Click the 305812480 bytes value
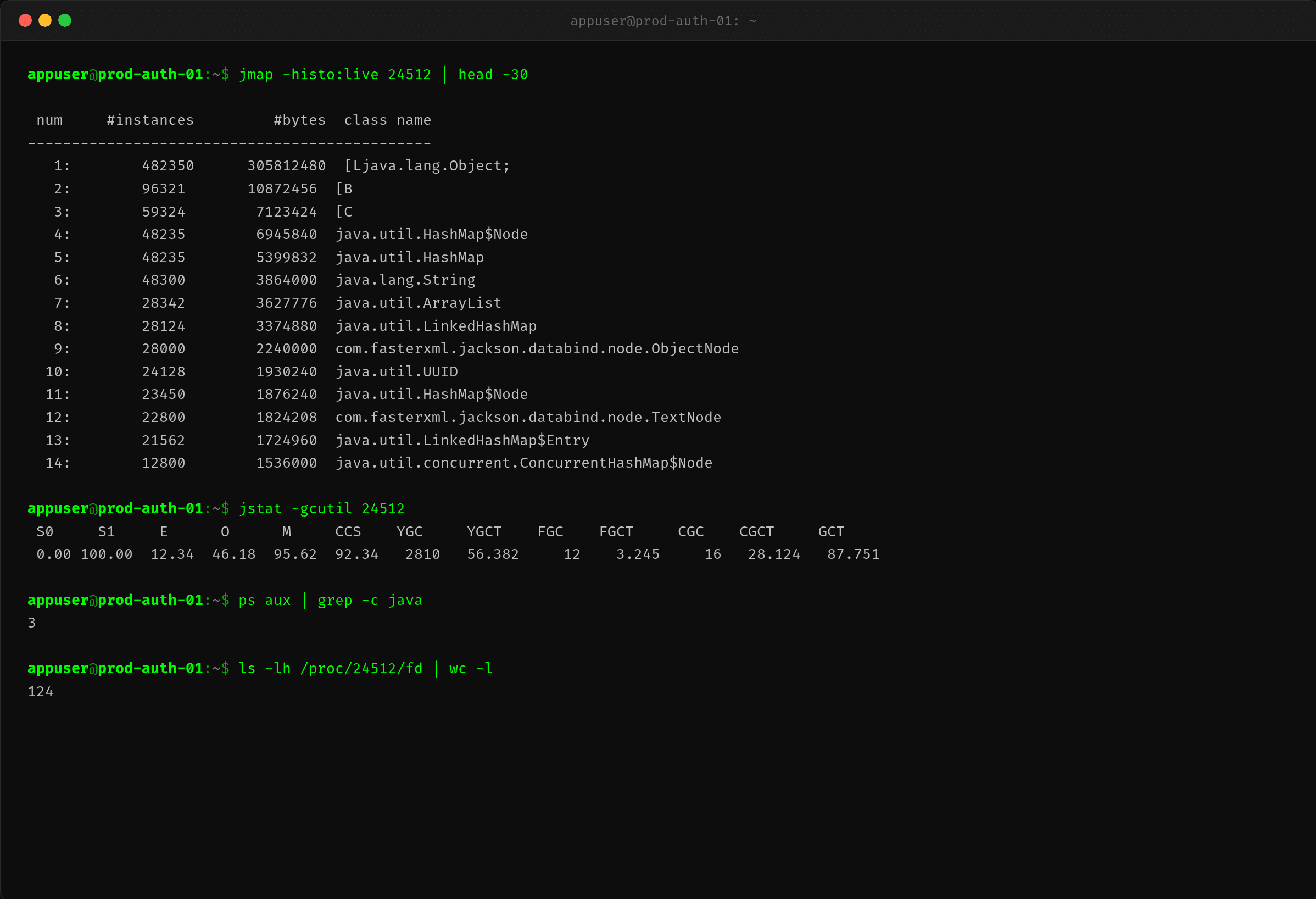The width and height of the screenshot is (1316, 899). [287, 166]
